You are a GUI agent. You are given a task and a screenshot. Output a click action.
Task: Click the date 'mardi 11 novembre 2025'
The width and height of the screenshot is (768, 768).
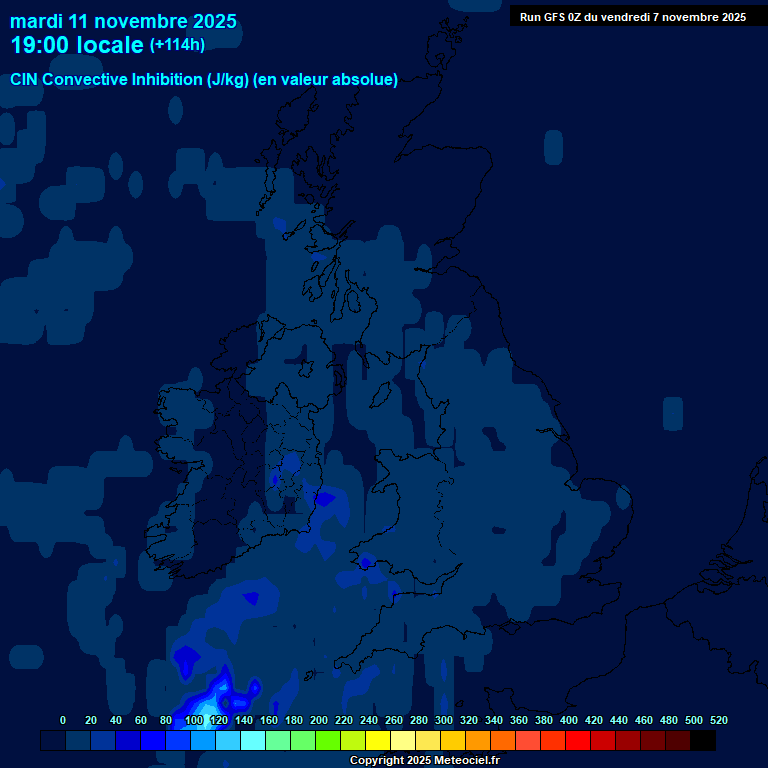click(x=123, y=21)
